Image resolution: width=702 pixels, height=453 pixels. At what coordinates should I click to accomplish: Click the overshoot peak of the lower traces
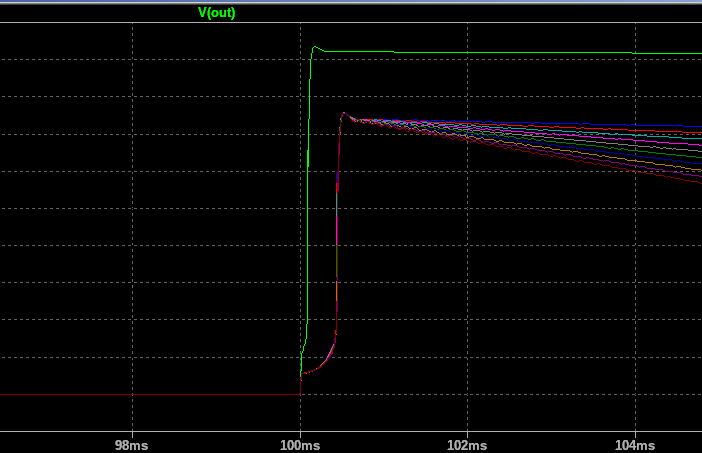point(344,113)
